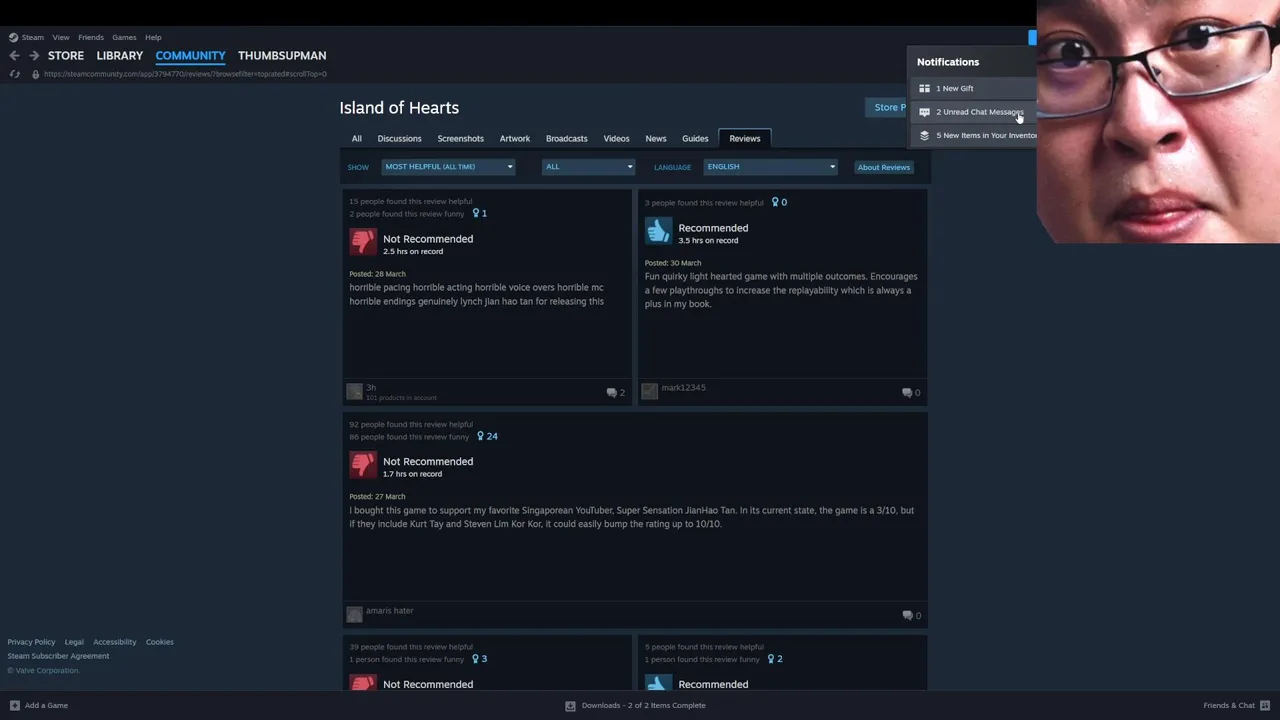Open the Steam menu
Screen dimensions: 1280x720
[x=33, y=37]
